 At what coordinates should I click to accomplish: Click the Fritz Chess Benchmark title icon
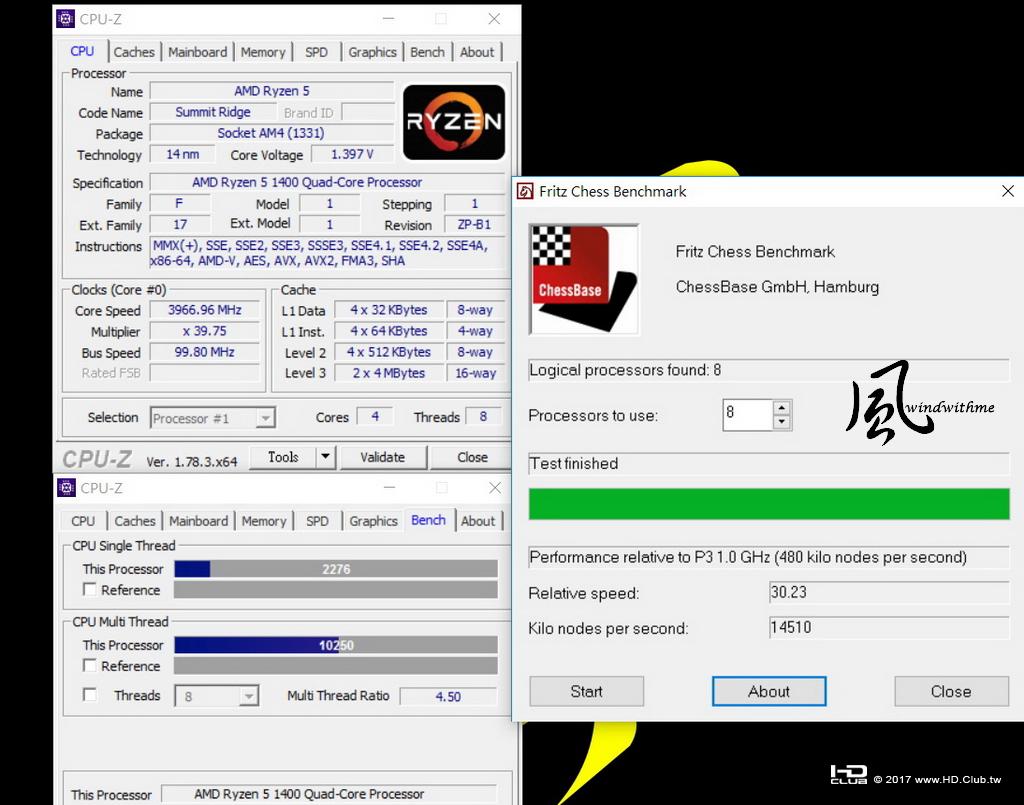click(x=525, y=191)
